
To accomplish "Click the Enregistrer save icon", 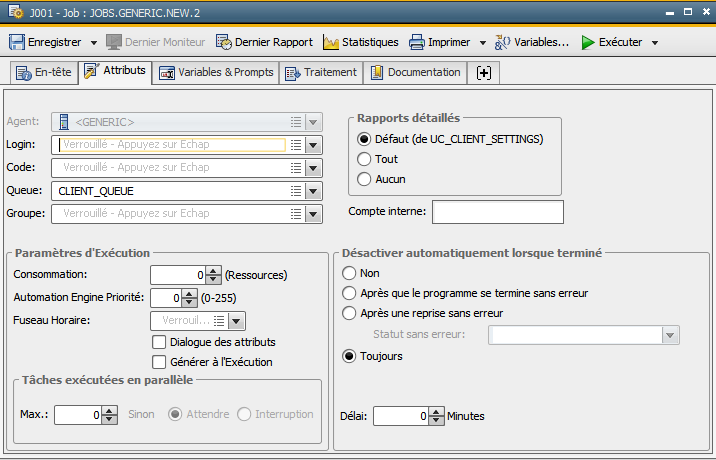I will click(x=17, y=42).
